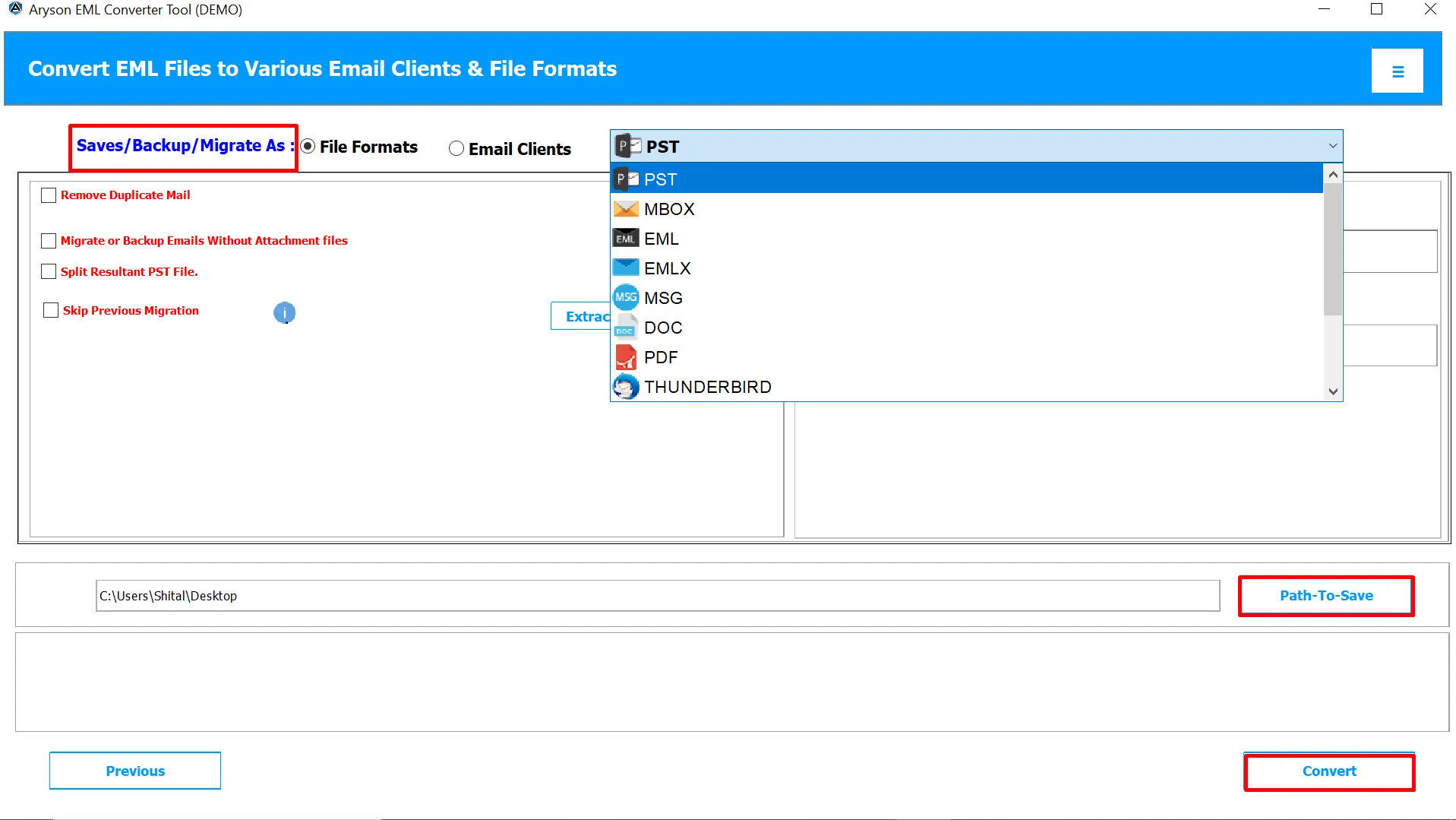Image resolution: width=1456 pixels, height=820 pixels.
Task: Select the MBOX format icon
Action: coord(625,209)
